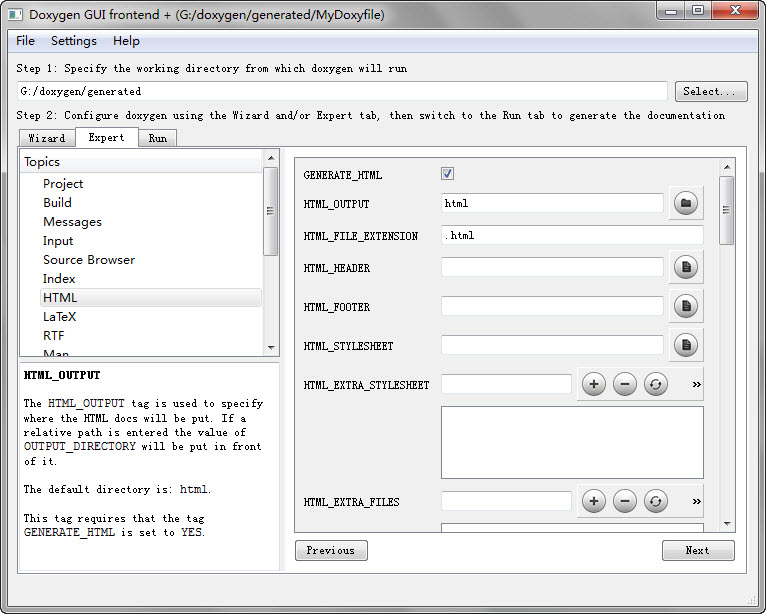The width and height of the screenshot is (766, 614).
Task: Click settings panel scrollbar thumb
Action: pos(726,210)
